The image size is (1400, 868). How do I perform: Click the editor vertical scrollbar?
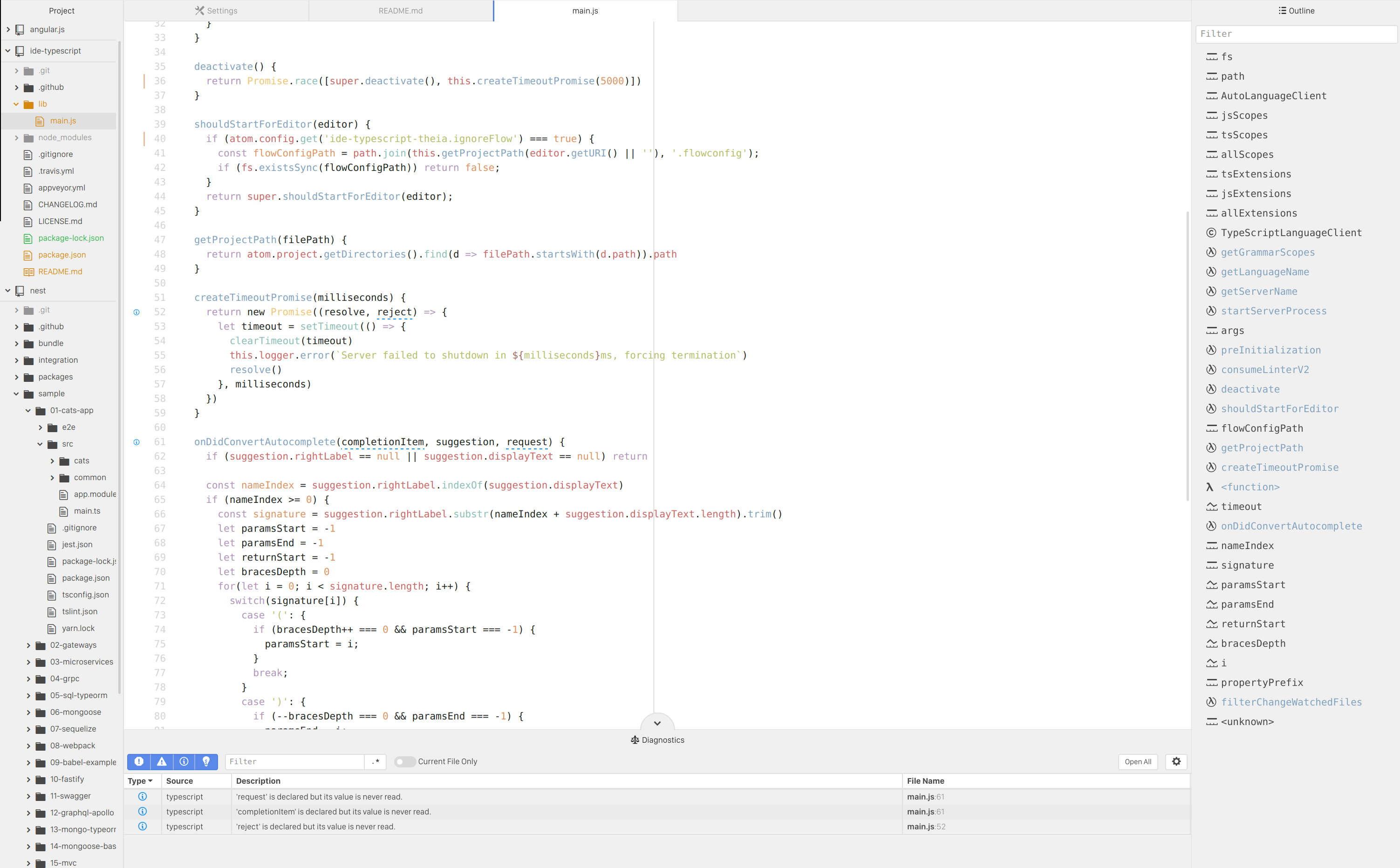pos(1187,356)
